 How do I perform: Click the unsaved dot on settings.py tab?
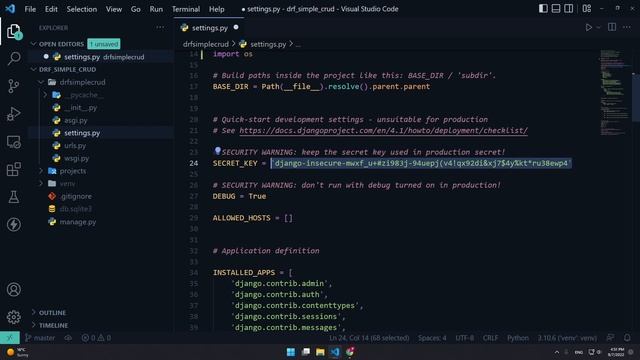coord(236,27)
